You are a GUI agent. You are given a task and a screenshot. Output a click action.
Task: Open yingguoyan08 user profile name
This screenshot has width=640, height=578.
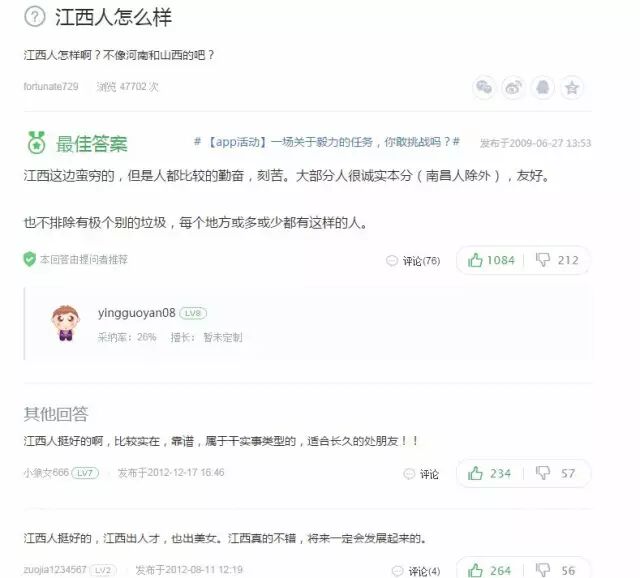136,313
